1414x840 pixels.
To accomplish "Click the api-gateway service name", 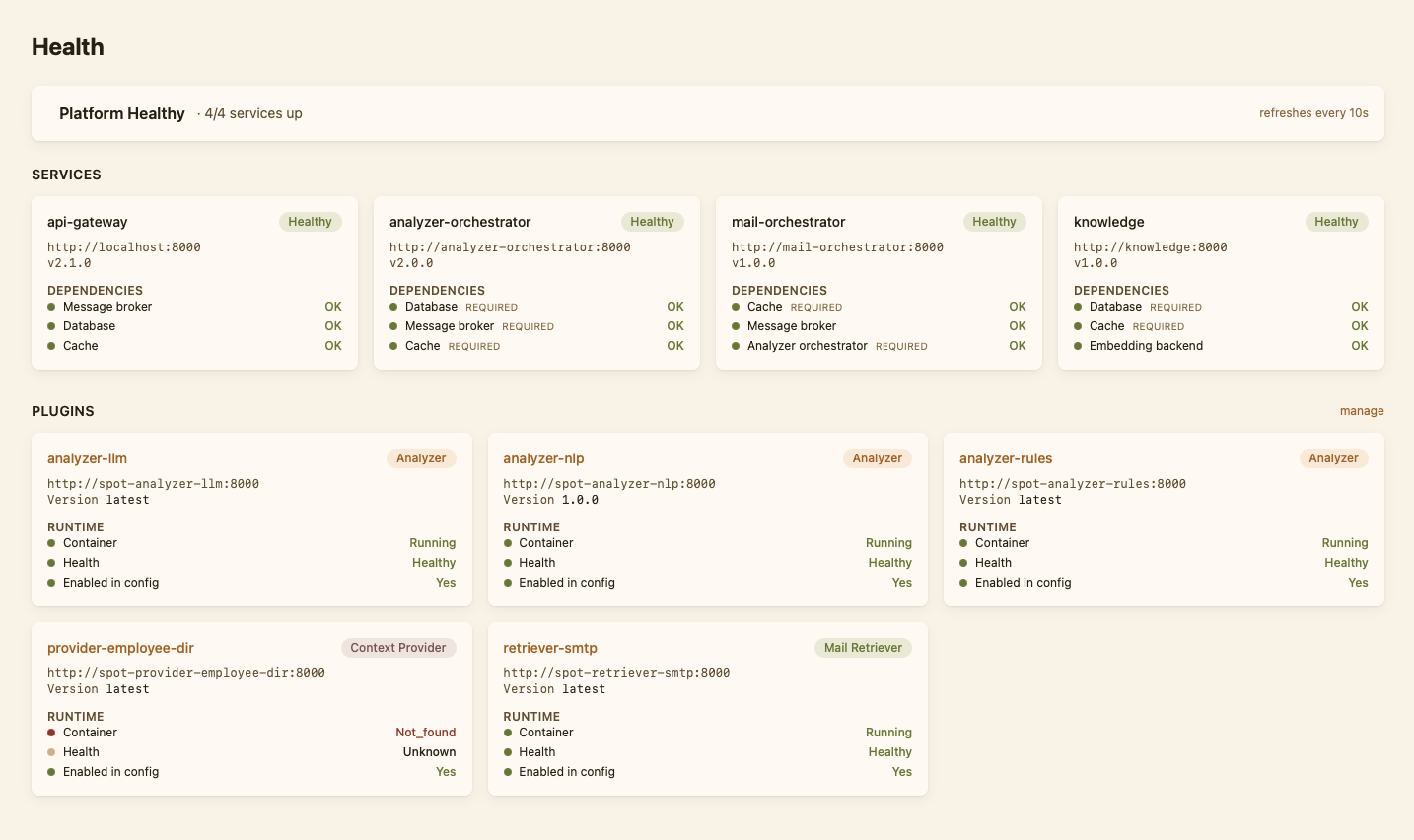I will pos(88,222).
